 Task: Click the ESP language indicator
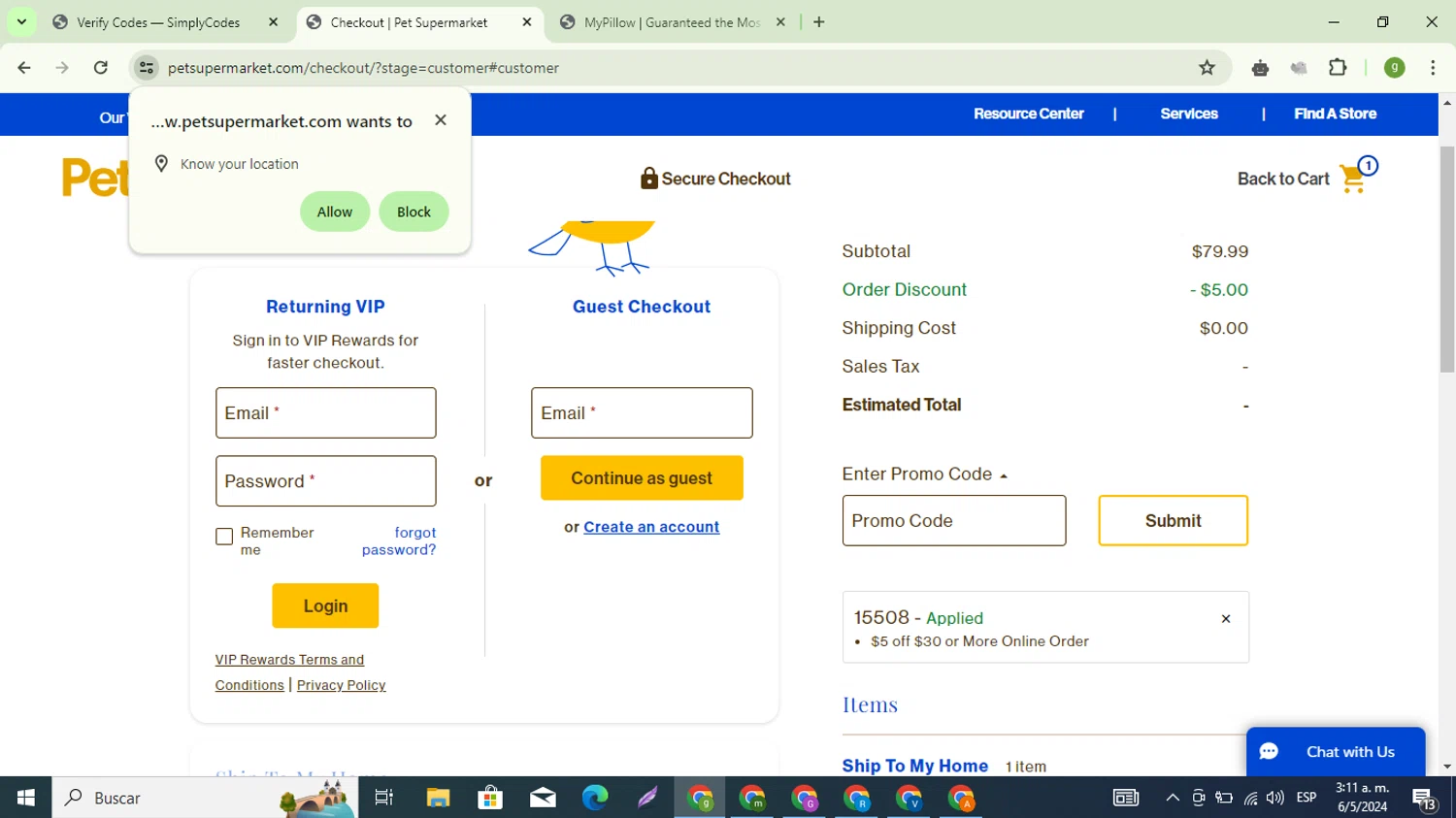1307,798
